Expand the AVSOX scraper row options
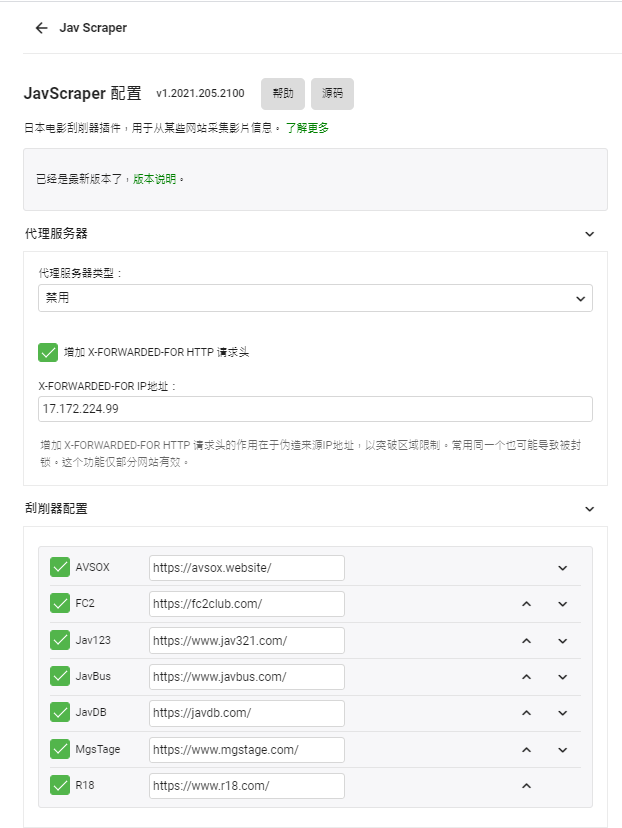The width and height of the screenshot is (622, 828). tap(562, 567)
